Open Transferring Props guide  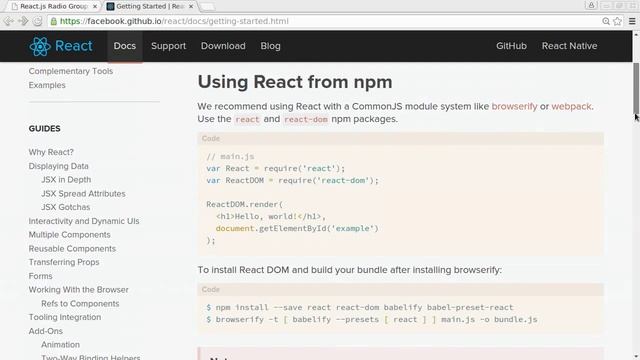pos(64,262)
